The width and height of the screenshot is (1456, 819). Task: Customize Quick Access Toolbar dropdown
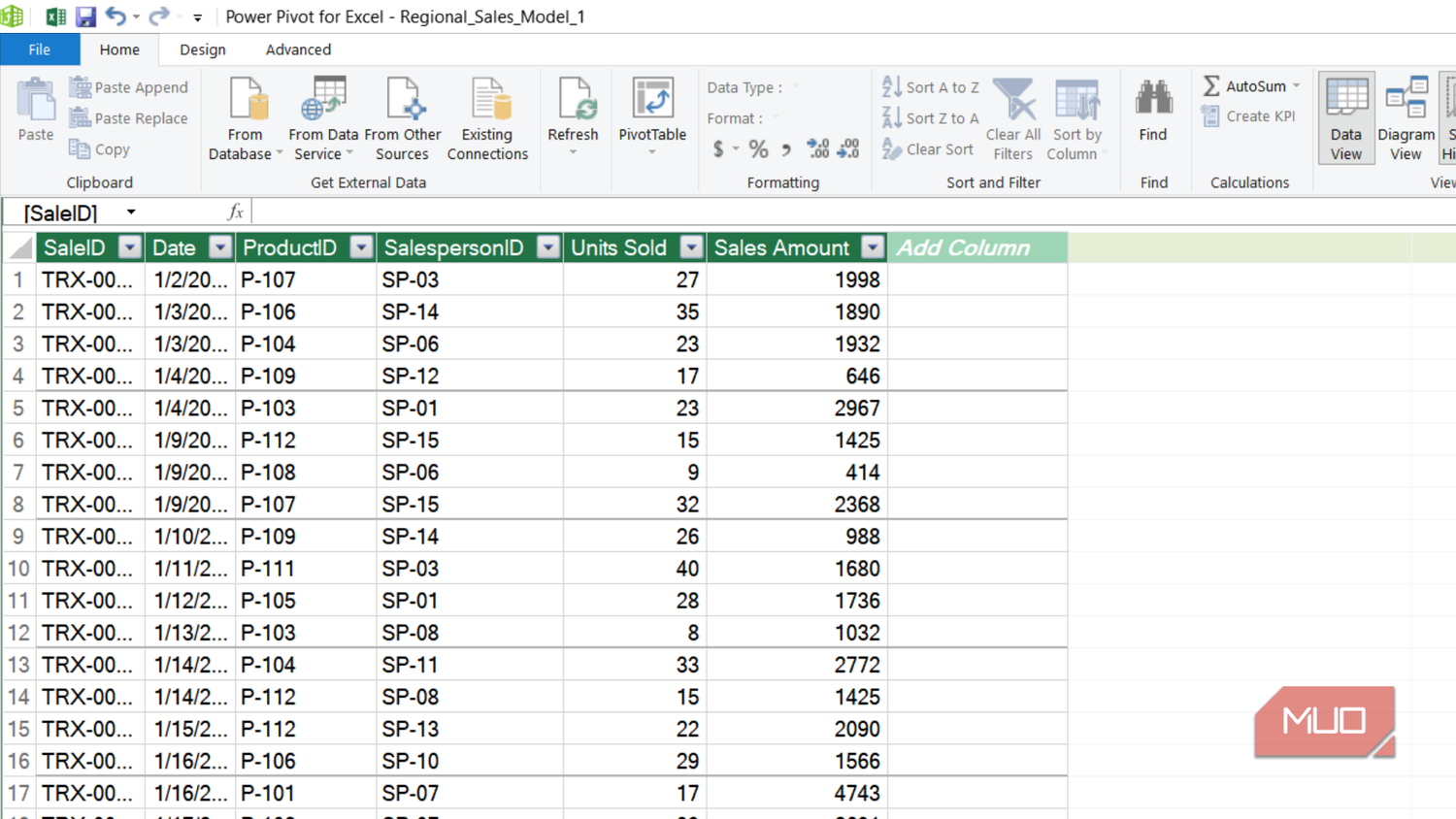click(198, 17)
